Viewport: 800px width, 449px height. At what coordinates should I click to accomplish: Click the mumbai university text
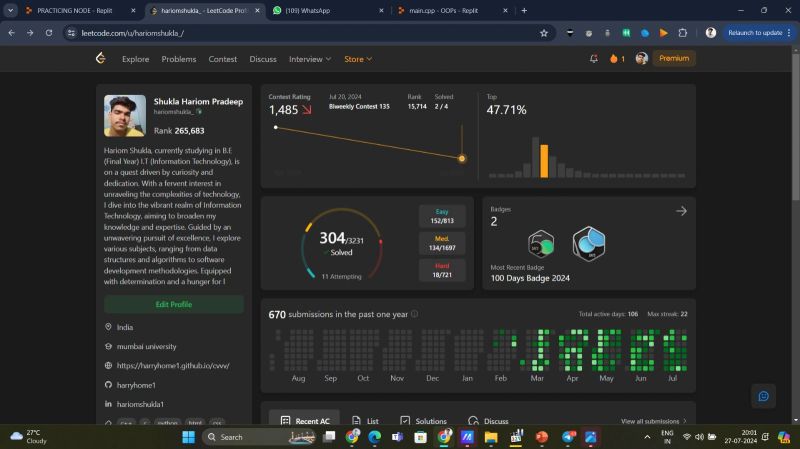pyautogui.click(x=146, y=346)
